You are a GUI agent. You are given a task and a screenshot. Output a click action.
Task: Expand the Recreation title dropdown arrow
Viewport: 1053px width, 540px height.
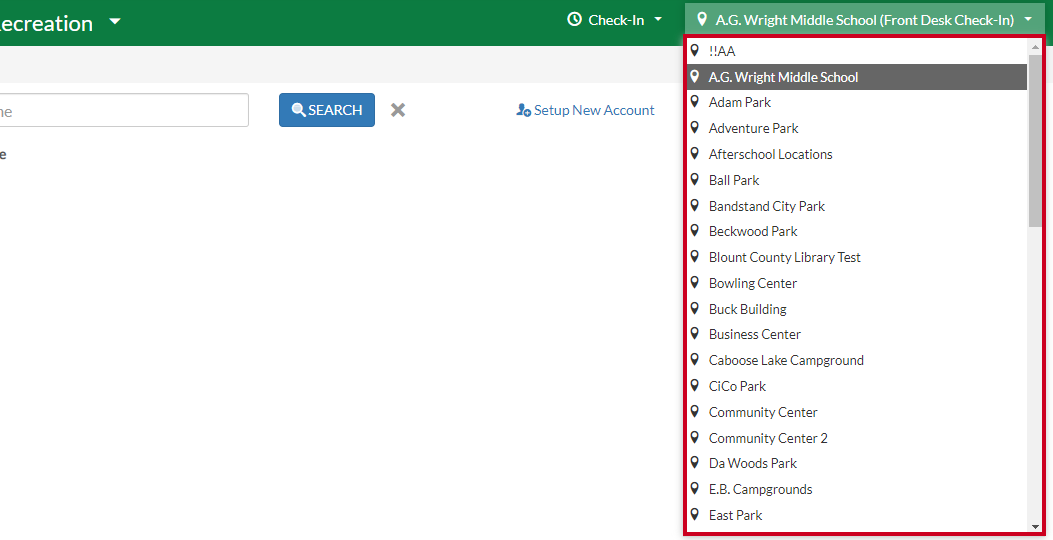(x=115, y=21)
